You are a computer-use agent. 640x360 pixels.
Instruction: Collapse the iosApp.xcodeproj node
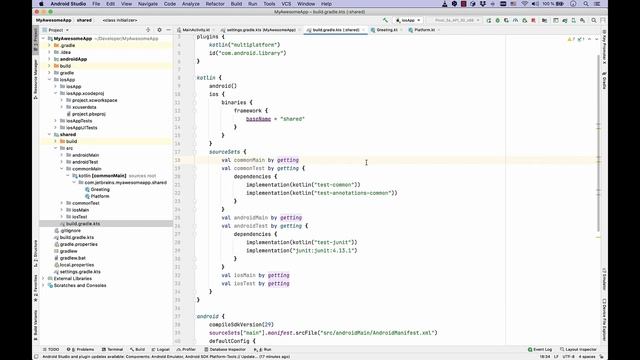[56, 93]
